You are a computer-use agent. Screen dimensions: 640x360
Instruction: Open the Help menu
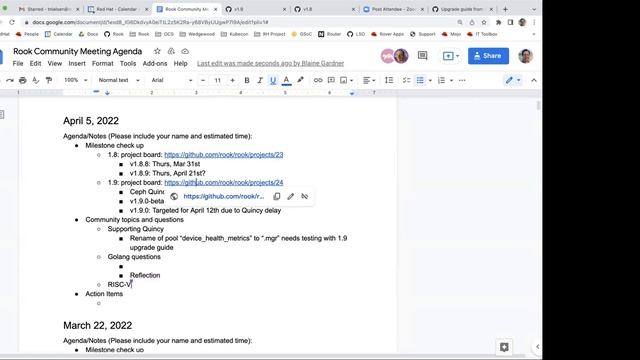(x=180, y=63)
